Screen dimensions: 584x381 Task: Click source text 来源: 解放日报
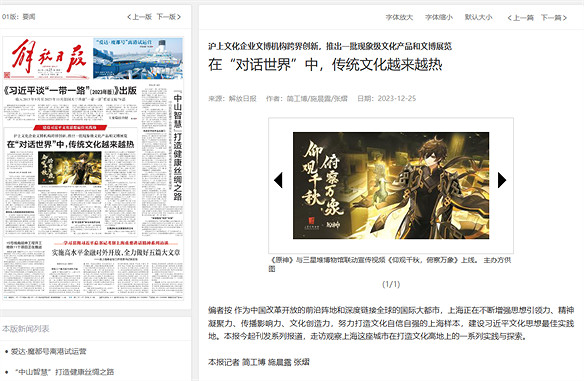(x=232, y=99)
